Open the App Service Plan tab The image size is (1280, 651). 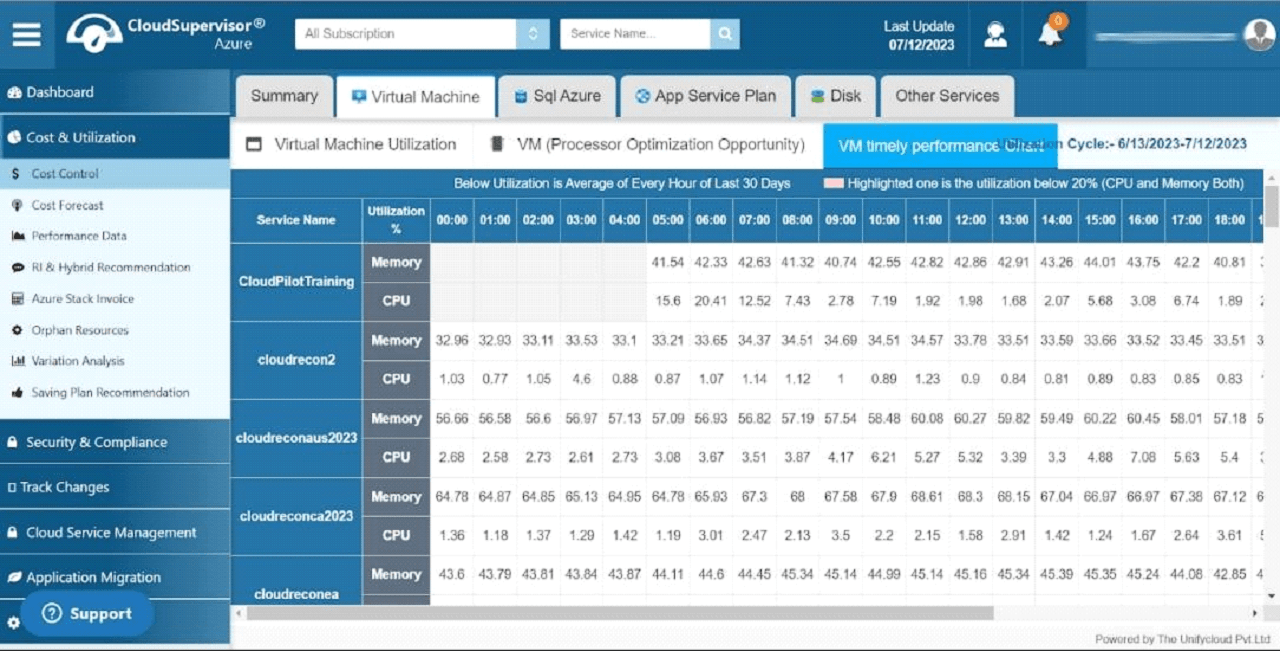(x=705, y=96)
